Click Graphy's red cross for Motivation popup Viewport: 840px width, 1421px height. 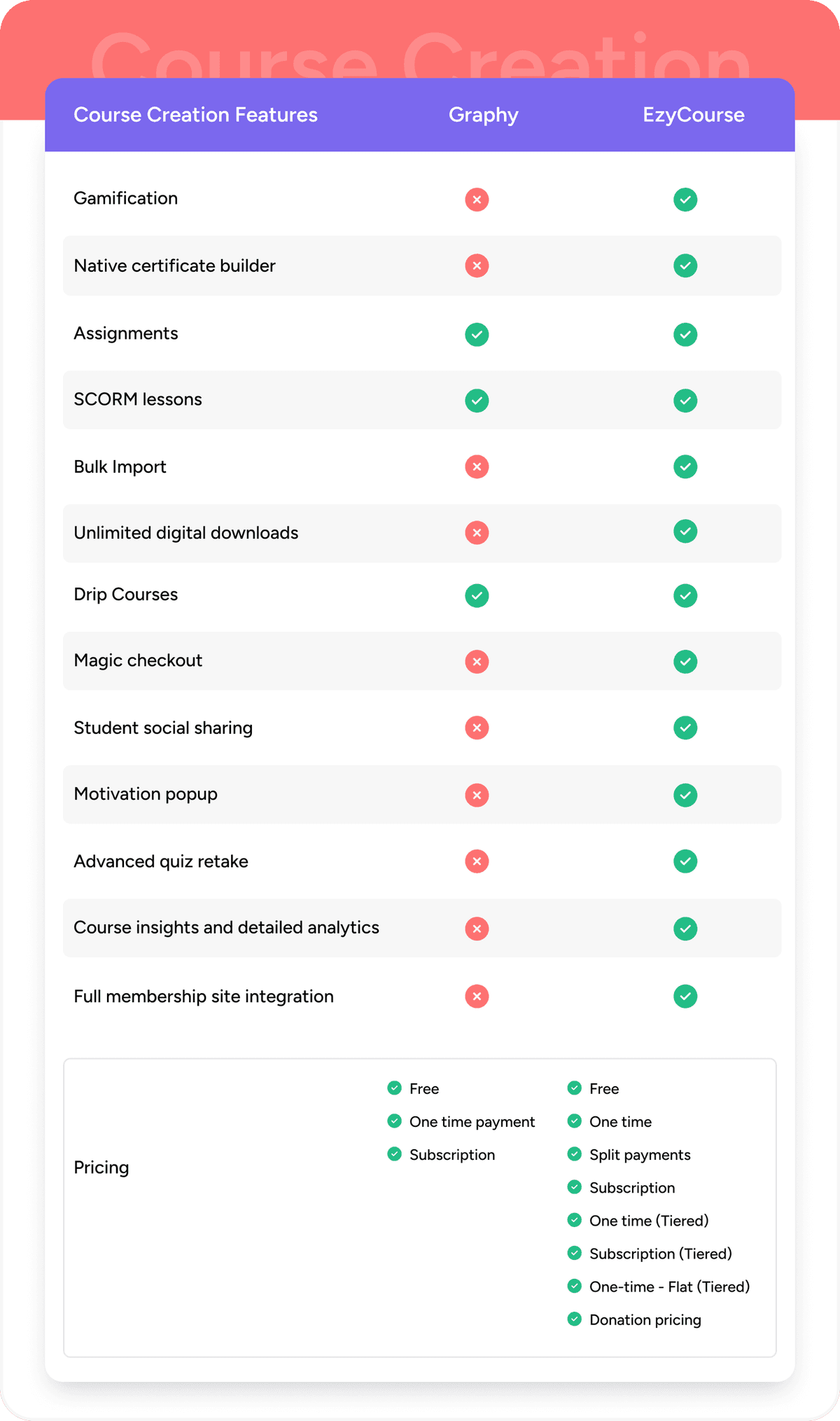(477, 795)
